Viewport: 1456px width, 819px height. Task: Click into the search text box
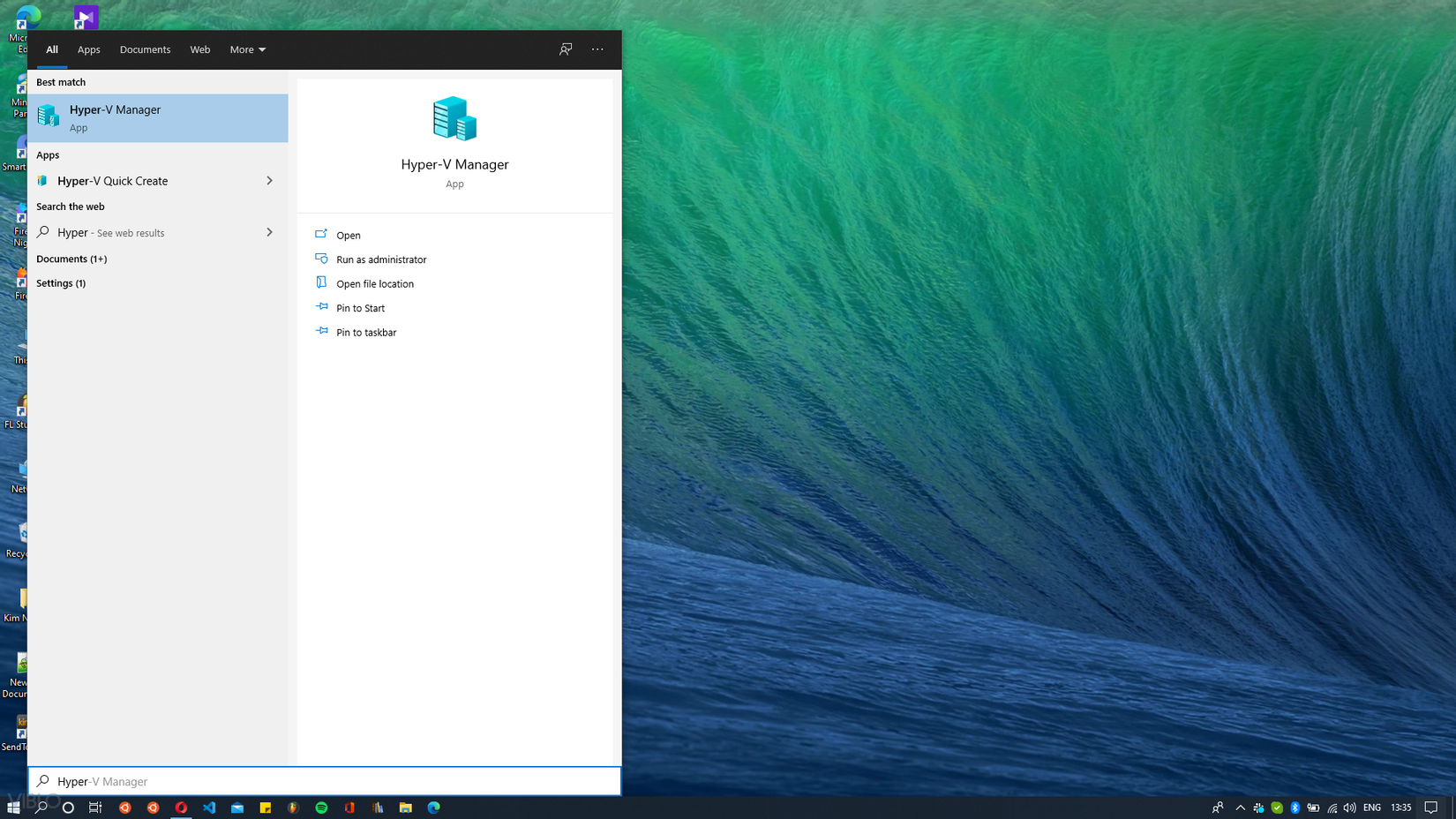click(325, 781)
